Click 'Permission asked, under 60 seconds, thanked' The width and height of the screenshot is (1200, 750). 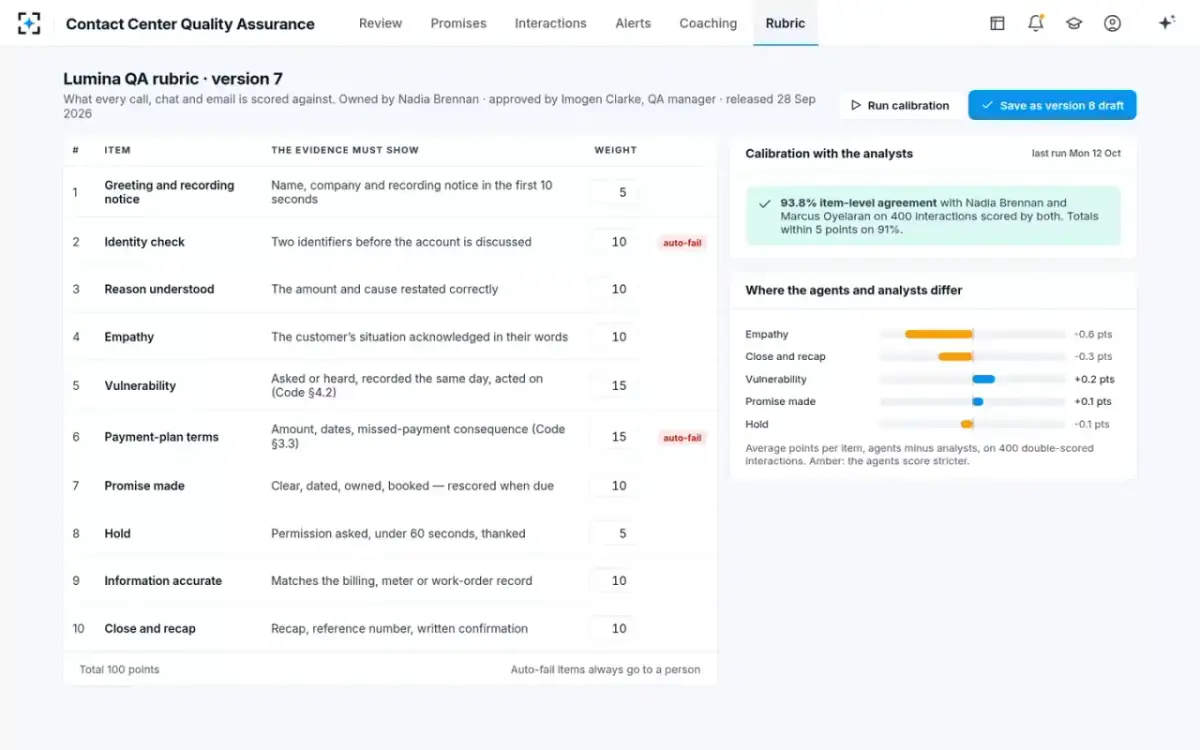click(398, 534)
